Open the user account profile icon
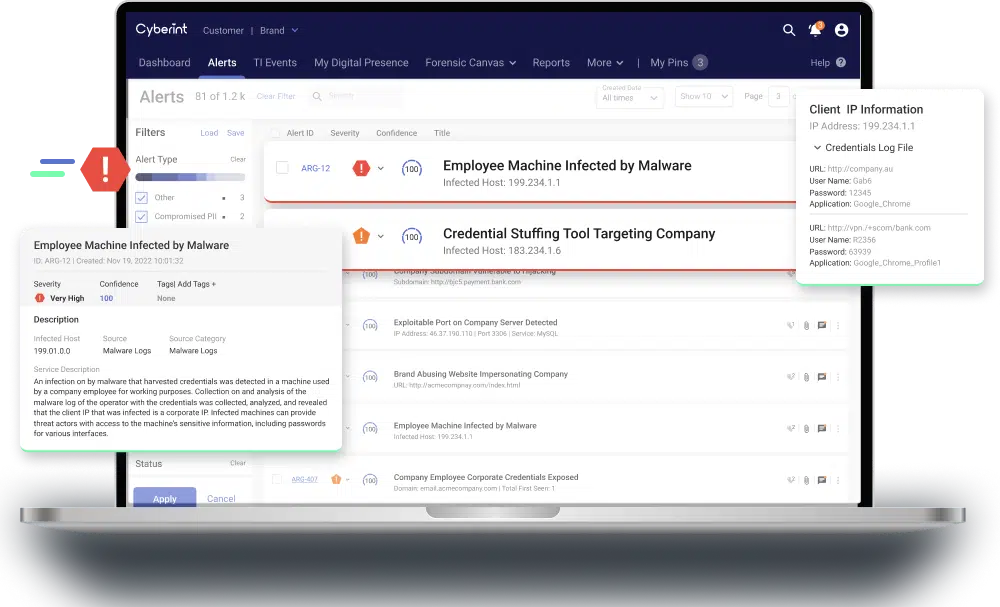This screenshot has height=607, width=1000. point(841,30)
